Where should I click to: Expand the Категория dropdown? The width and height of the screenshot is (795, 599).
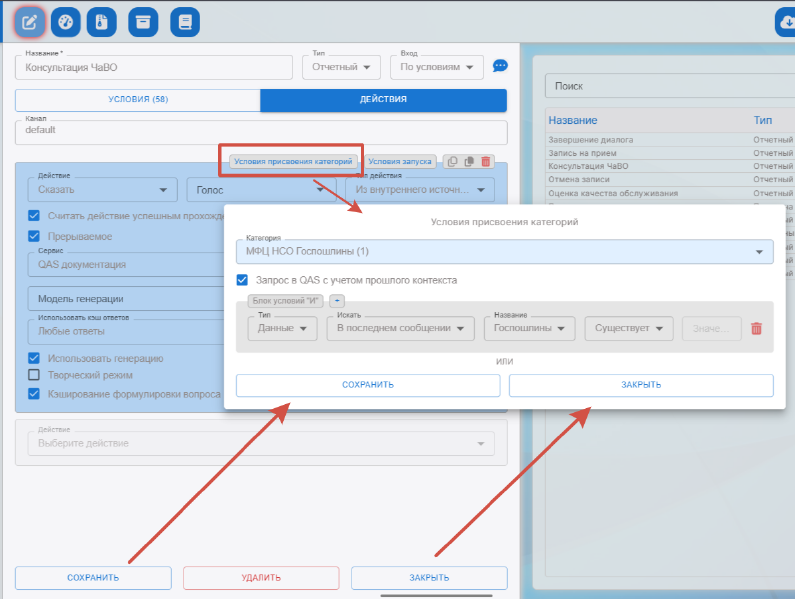pyautogui.click(x=504, y=251)
